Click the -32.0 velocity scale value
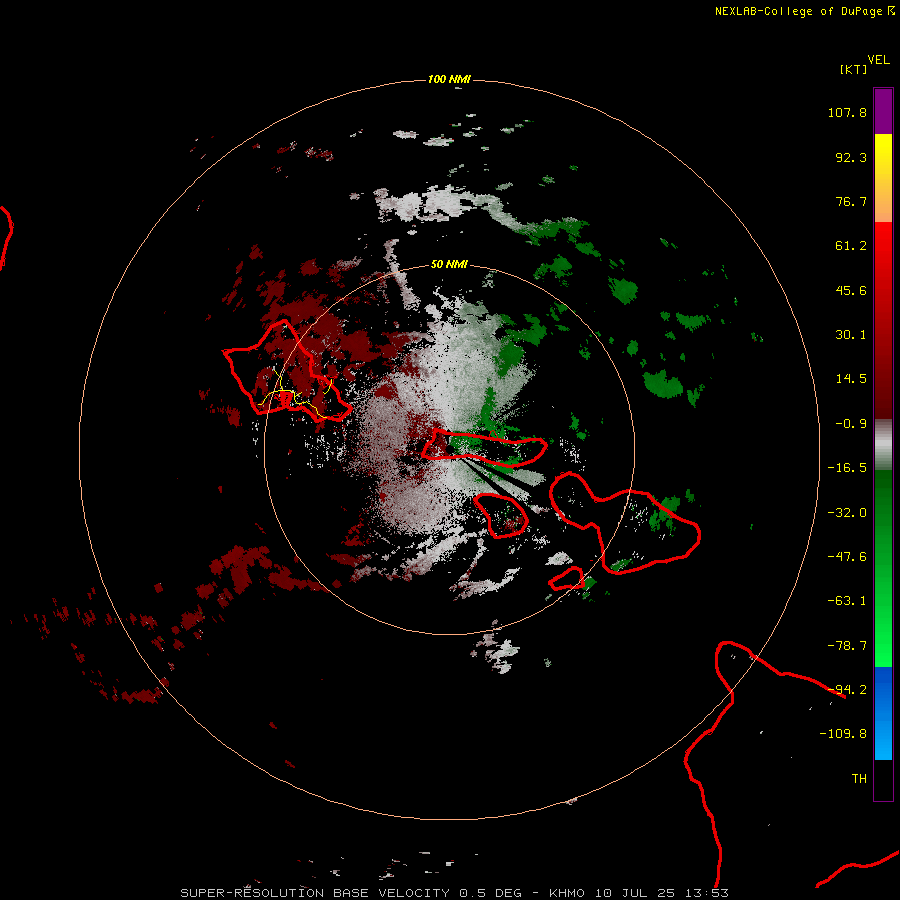Screen dimensions: 900x900 tap(847, 513)
